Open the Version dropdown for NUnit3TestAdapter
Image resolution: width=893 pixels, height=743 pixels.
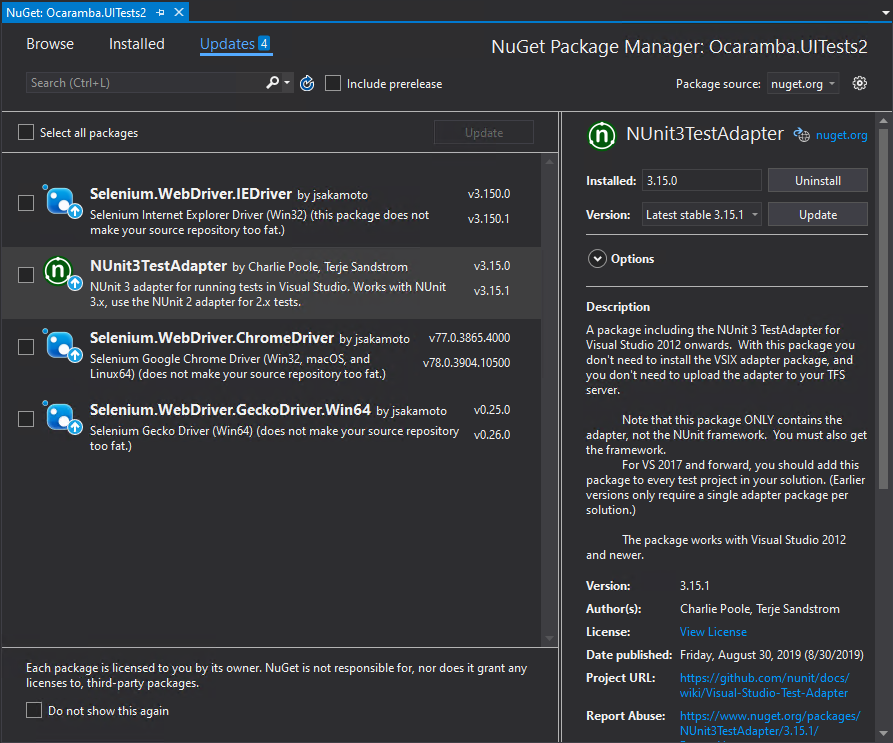(700, 215)
